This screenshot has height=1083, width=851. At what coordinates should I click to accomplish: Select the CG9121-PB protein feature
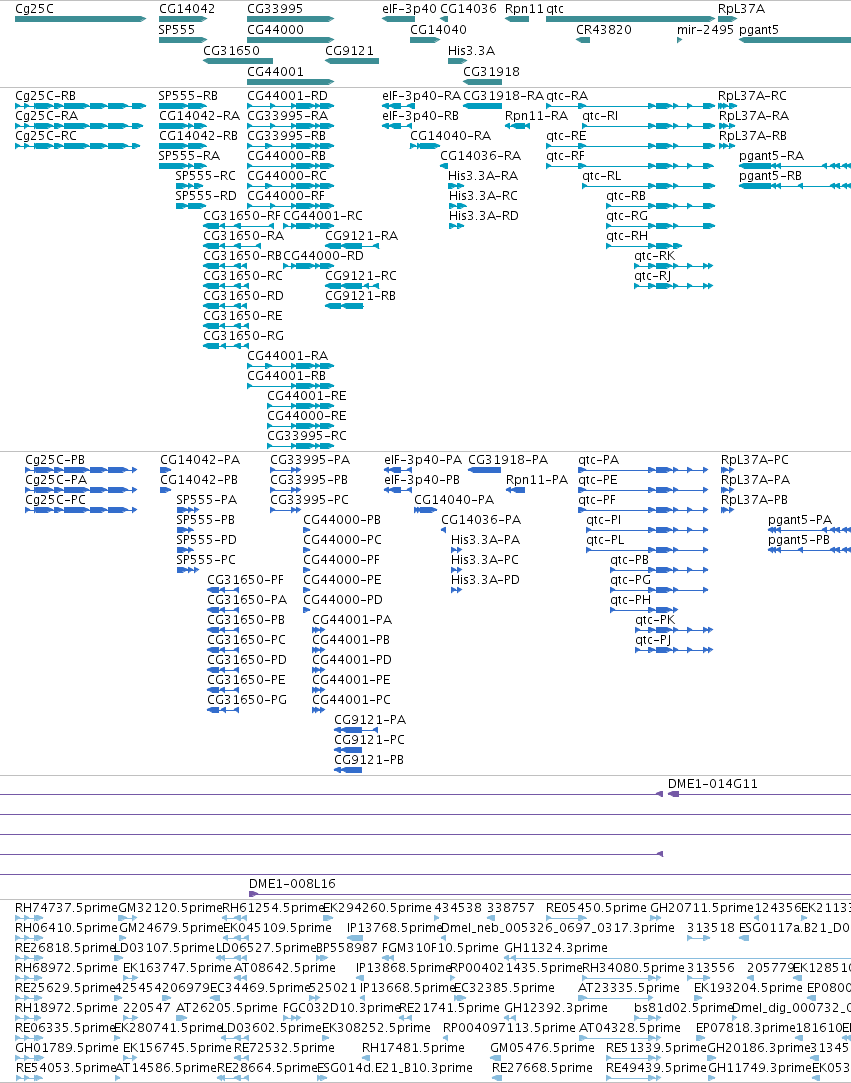pos(348,769)
